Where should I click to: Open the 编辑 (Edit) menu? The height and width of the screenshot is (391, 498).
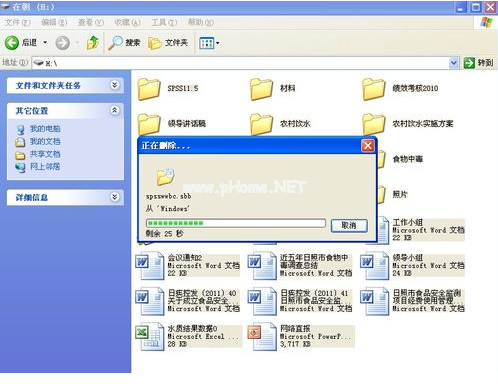click(x=54, y=23)
